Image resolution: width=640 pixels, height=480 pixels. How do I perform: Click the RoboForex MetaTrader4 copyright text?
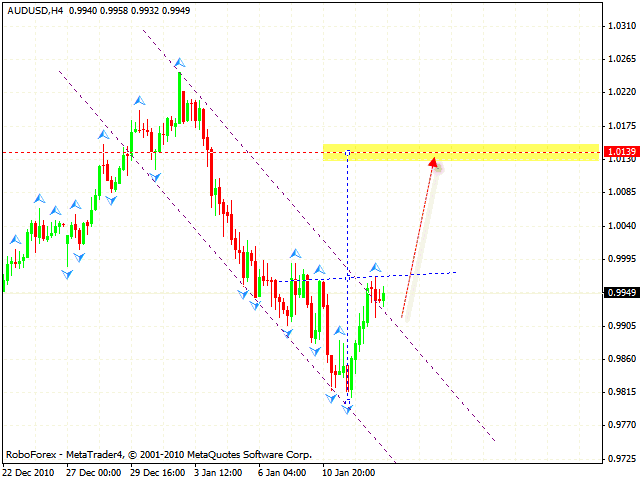point(159,455)
